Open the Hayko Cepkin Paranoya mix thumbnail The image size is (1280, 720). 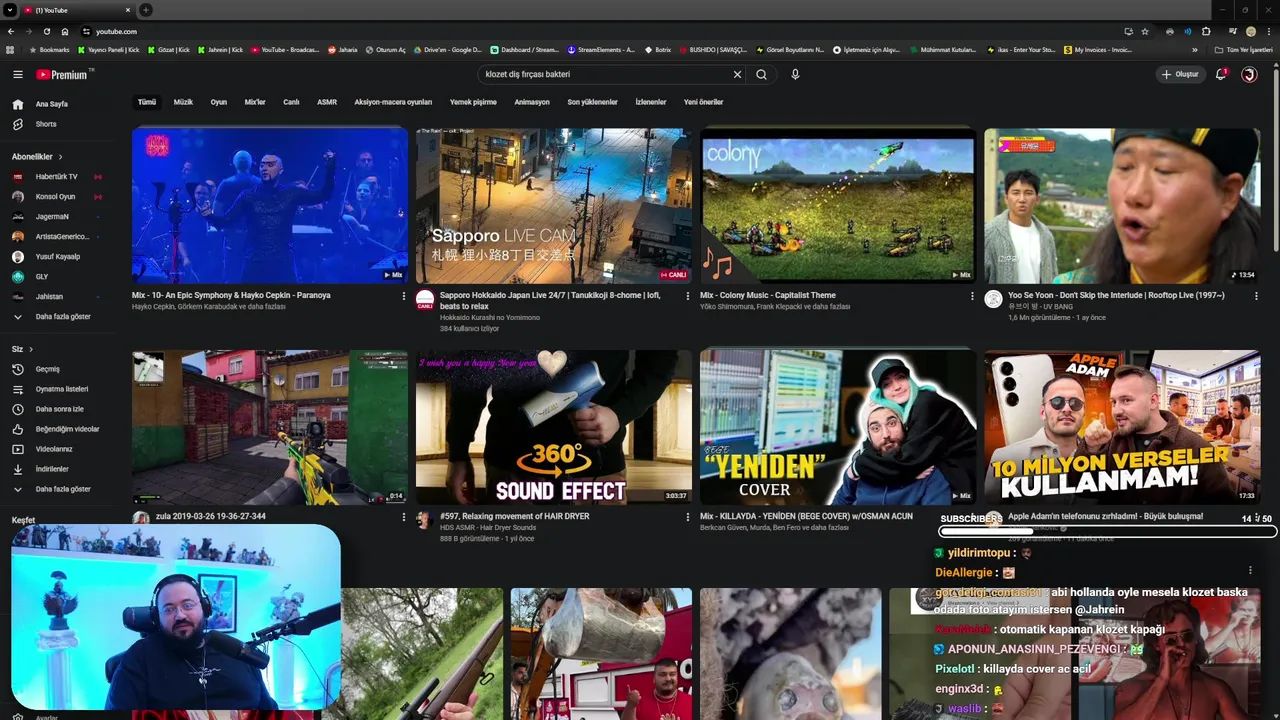coord(270,205)
